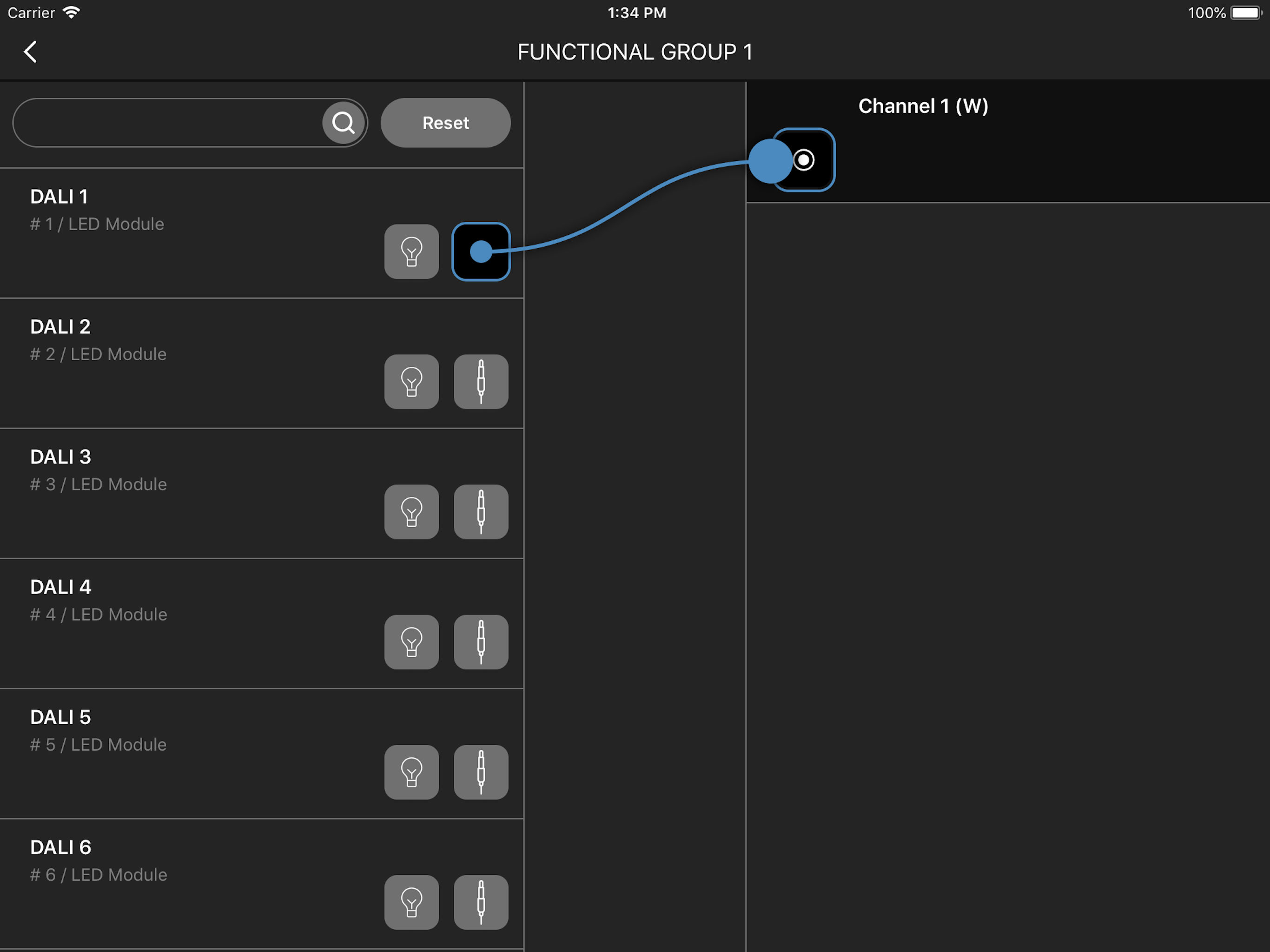Click the Reset button
This screenshot has height=952, width=1270.
tap(445, 122)
